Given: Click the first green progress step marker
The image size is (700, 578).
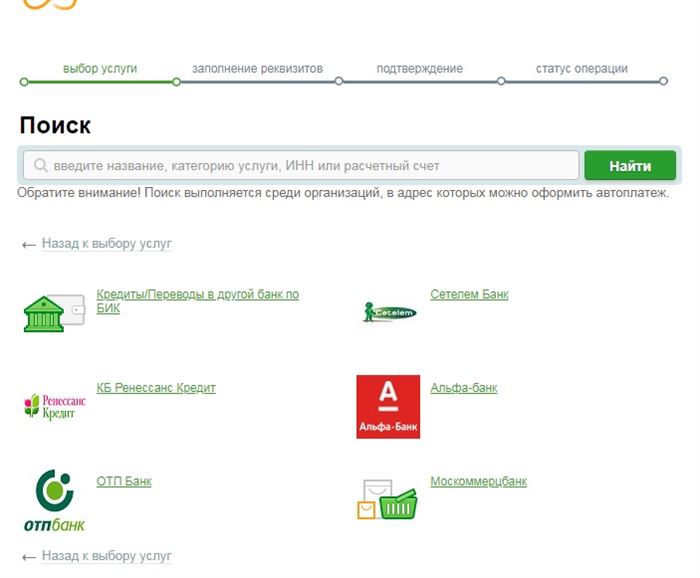Looking at the screenshot, I should pyautogui.click(x=24, y=82).
